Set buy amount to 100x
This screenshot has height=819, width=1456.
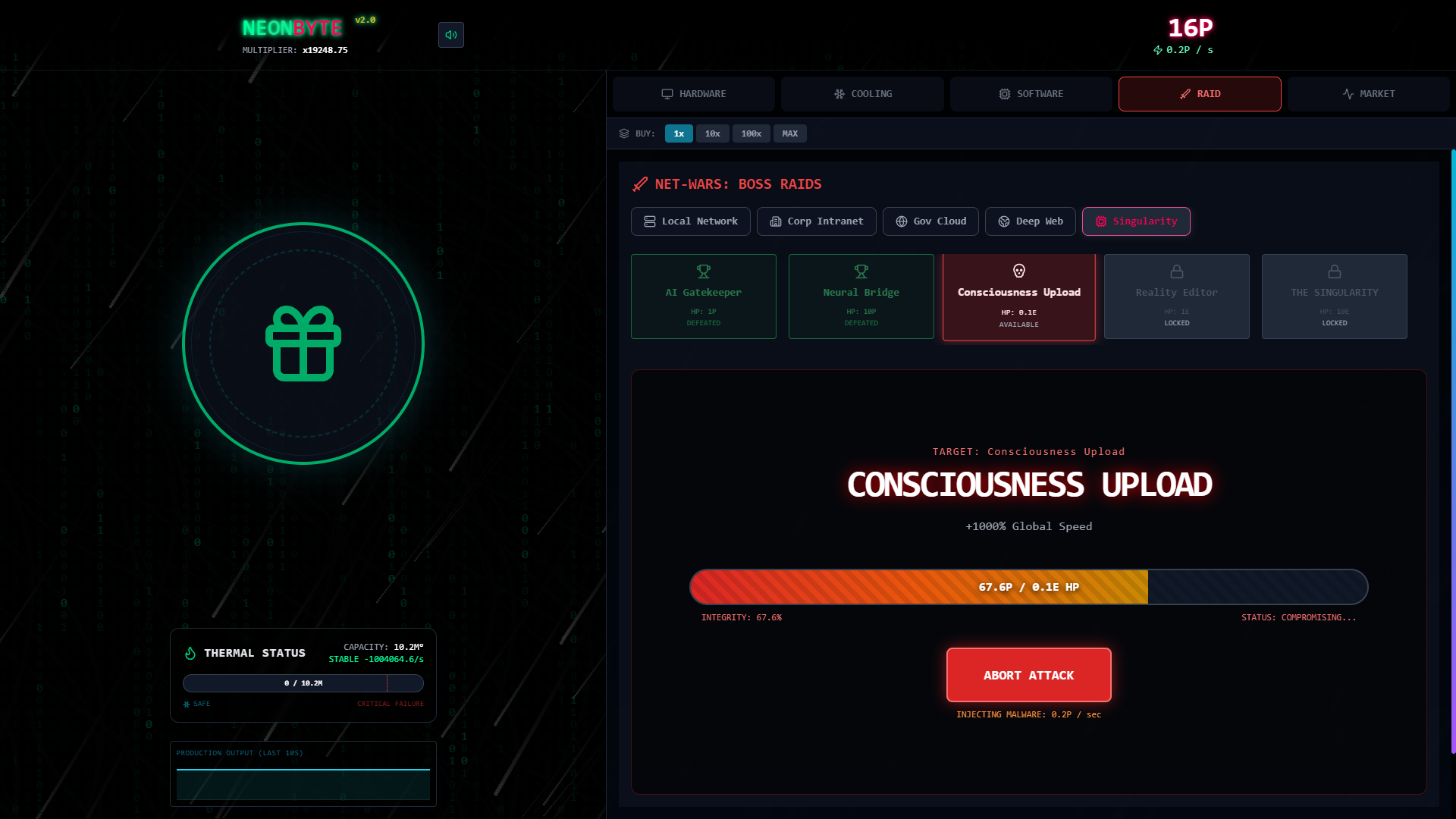(x=752, y=133)
